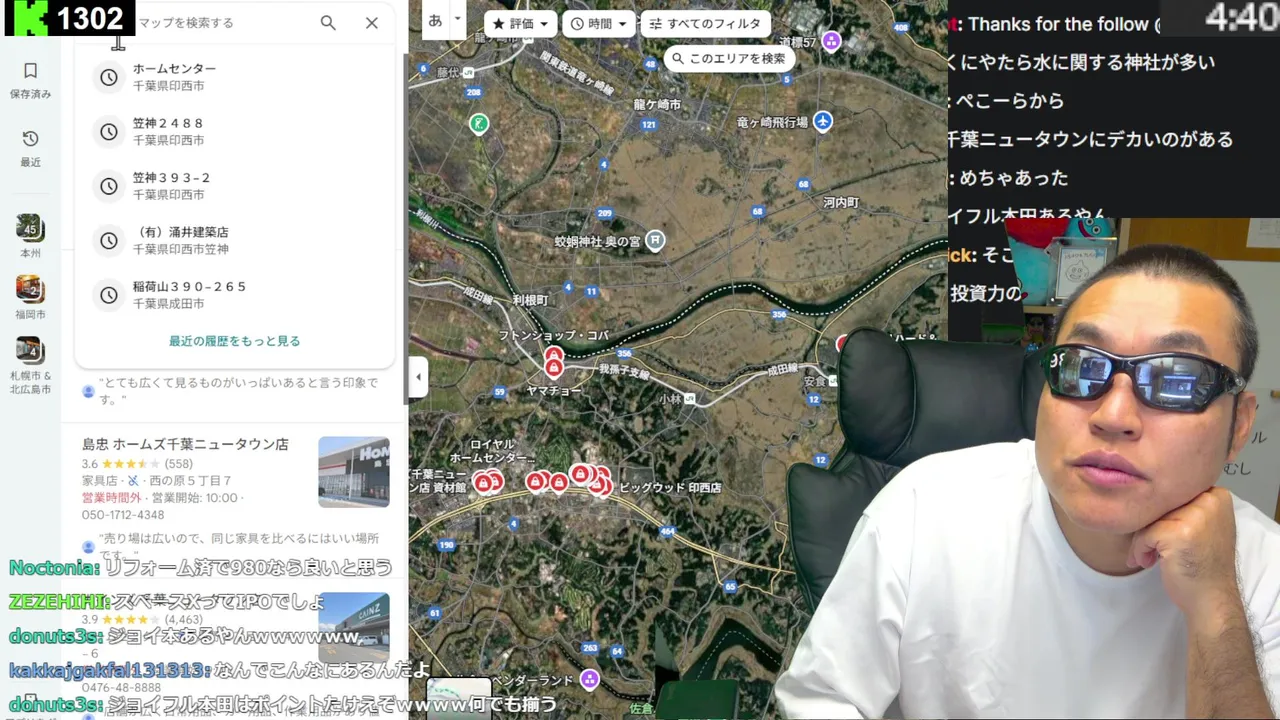Click the ヤマチョー red shopping pin

553,369
